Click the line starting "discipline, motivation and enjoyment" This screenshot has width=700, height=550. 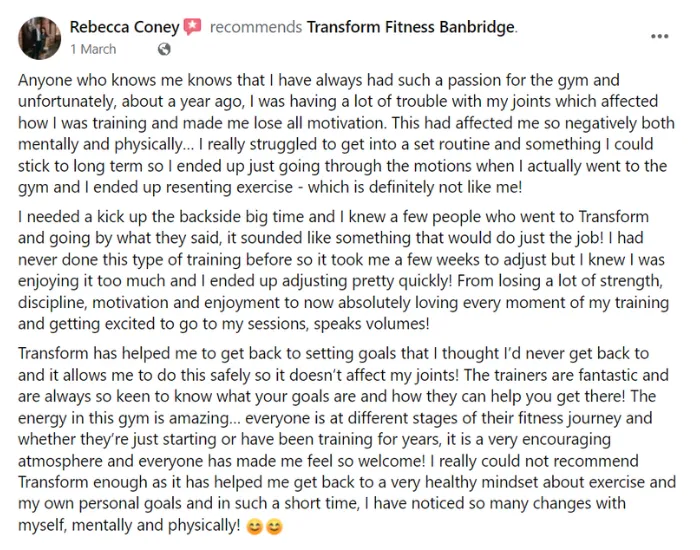(343, 302)
